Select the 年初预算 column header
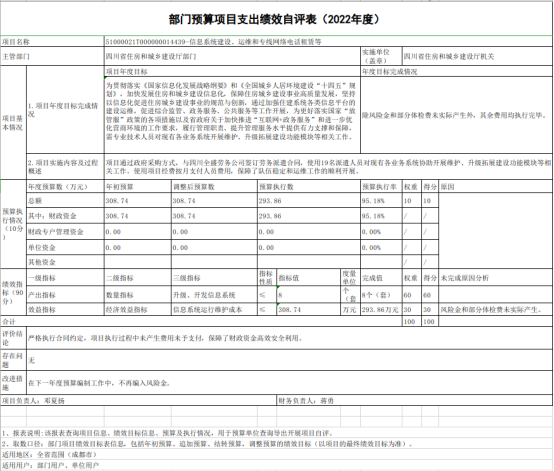The width and height of the screenshot is (554, 471). pyautogui.click(x=138, y=187)
